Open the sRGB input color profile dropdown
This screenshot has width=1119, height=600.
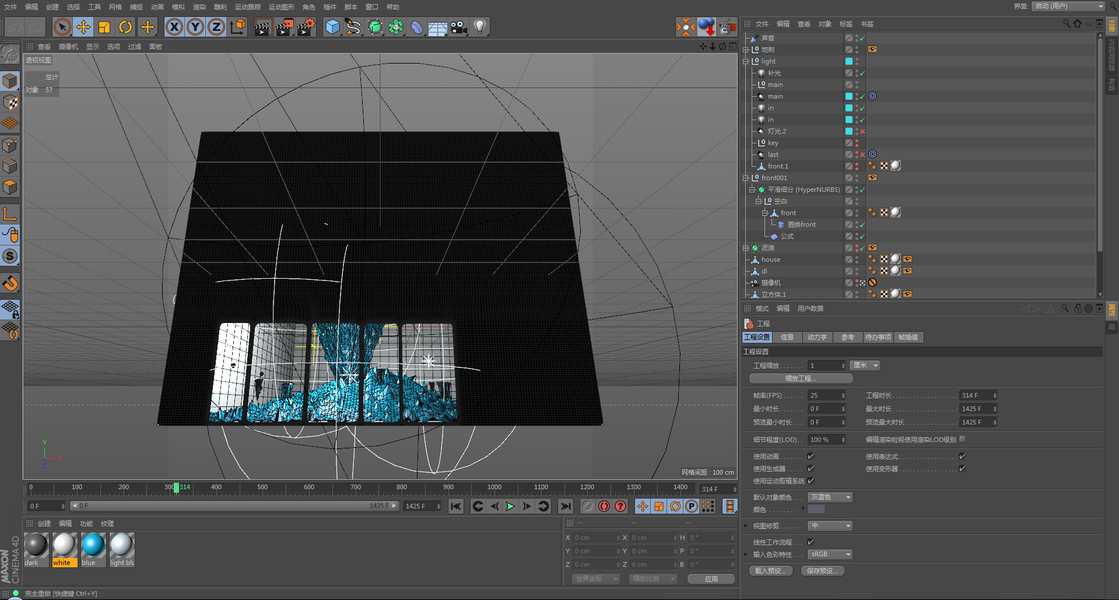pos(830,554)
